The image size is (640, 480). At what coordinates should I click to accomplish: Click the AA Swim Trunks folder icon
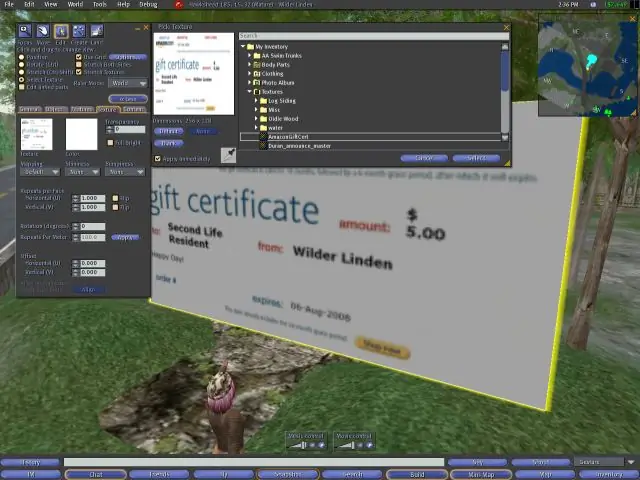257,56
